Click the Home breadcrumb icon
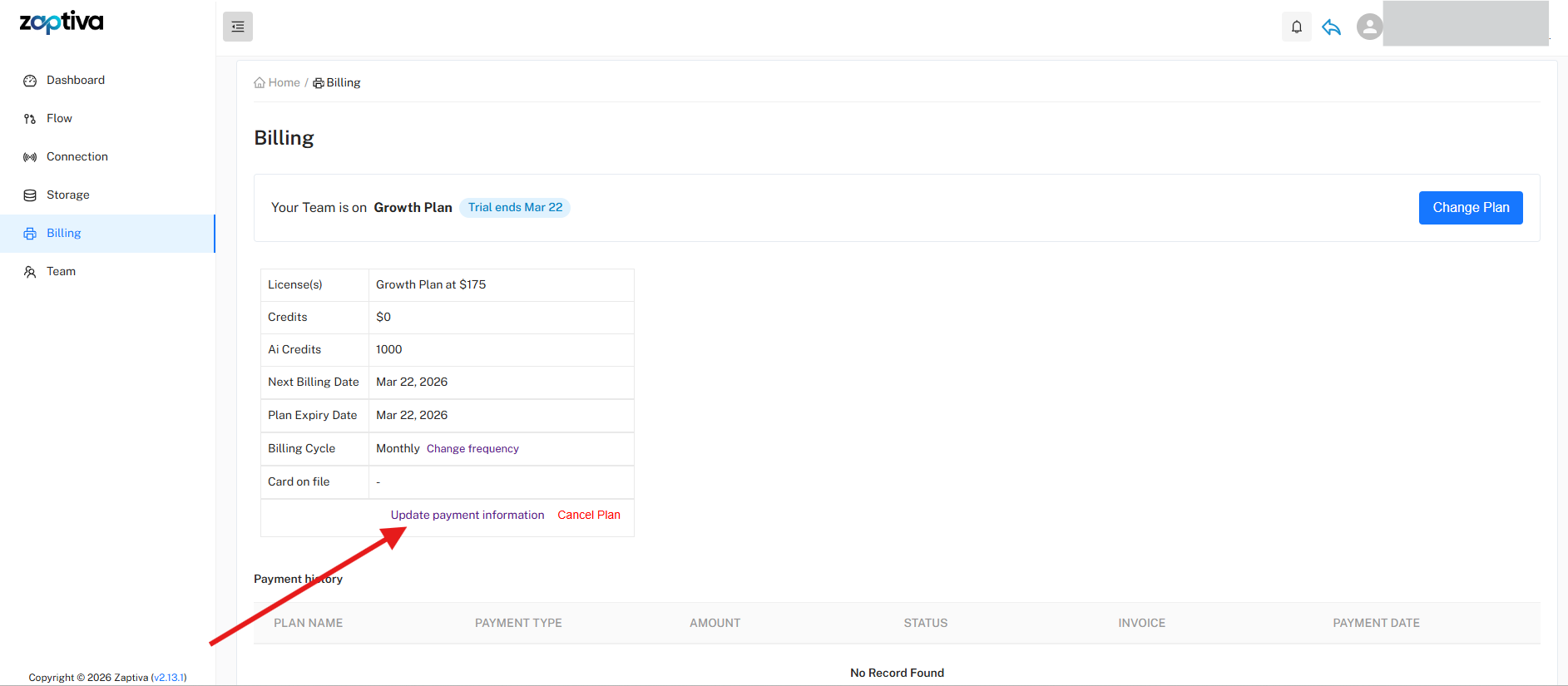Image resolution: width=1568 pixels, height=686 pixels. coord(260,83)
